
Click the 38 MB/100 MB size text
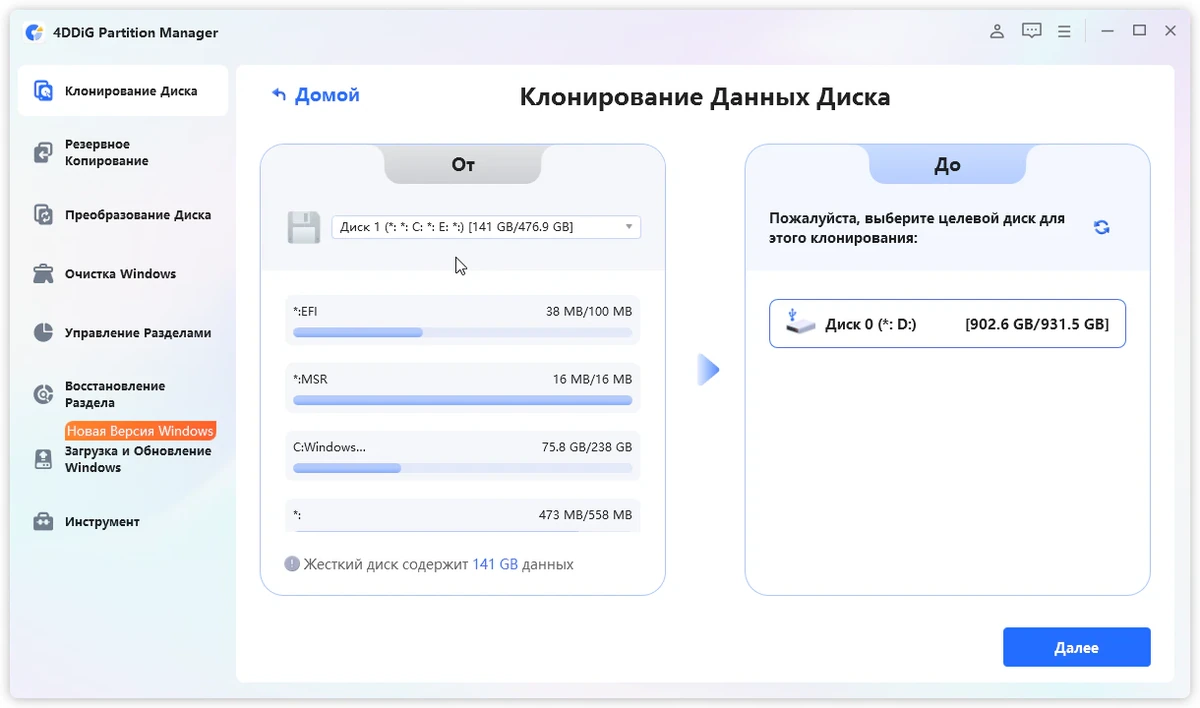pos(589,311)
